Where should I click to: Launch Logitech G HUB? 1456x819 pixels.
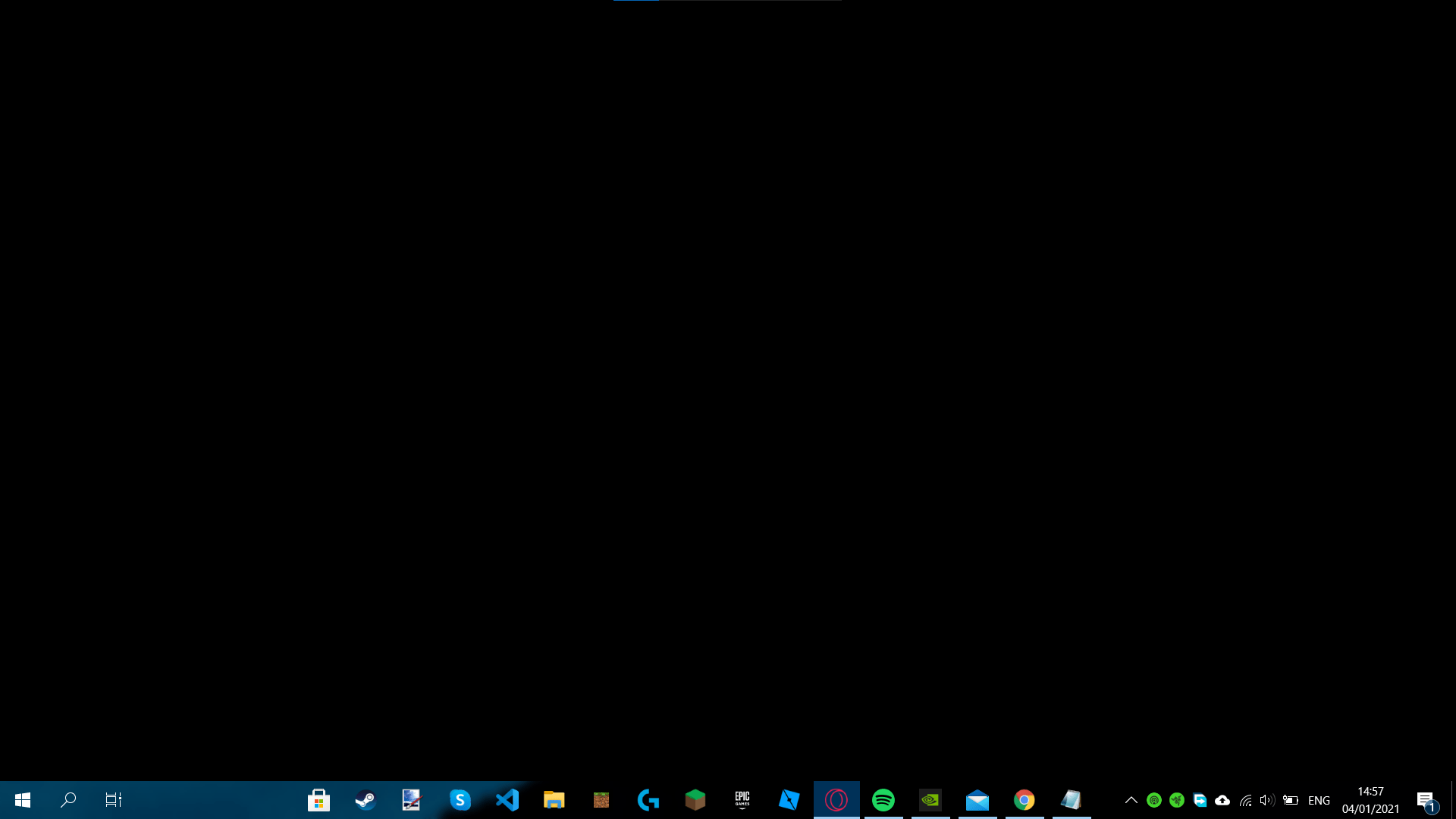[x=648, y=800]
